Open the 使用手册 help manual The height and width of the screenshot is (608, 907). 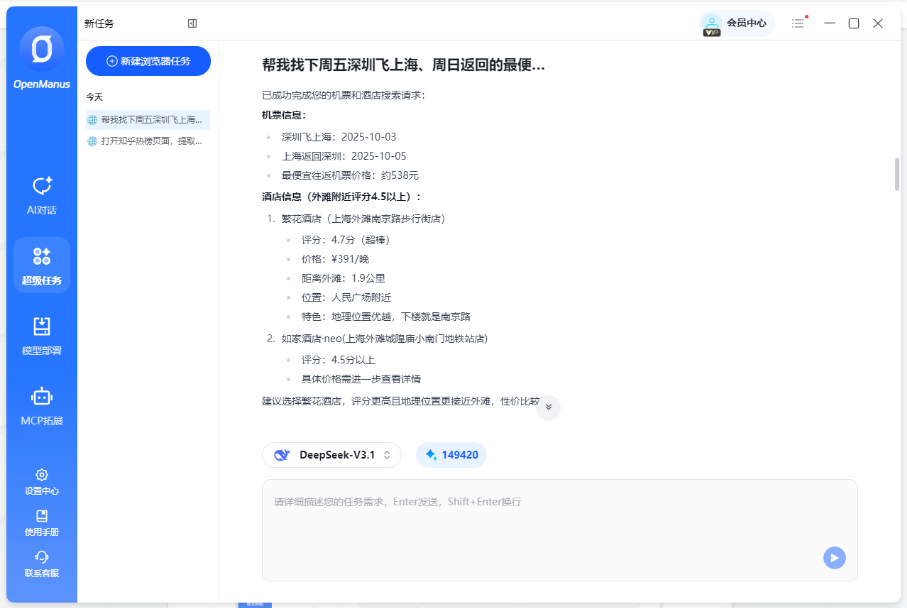tap(41, 521)
